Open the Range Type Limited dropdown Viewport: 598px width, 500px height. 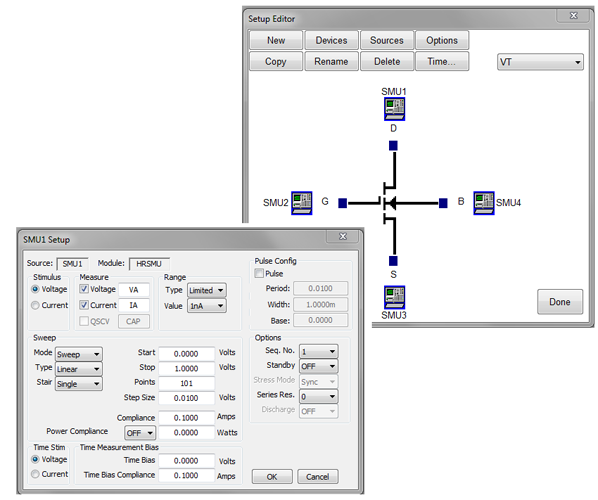[x=207, y=291]
